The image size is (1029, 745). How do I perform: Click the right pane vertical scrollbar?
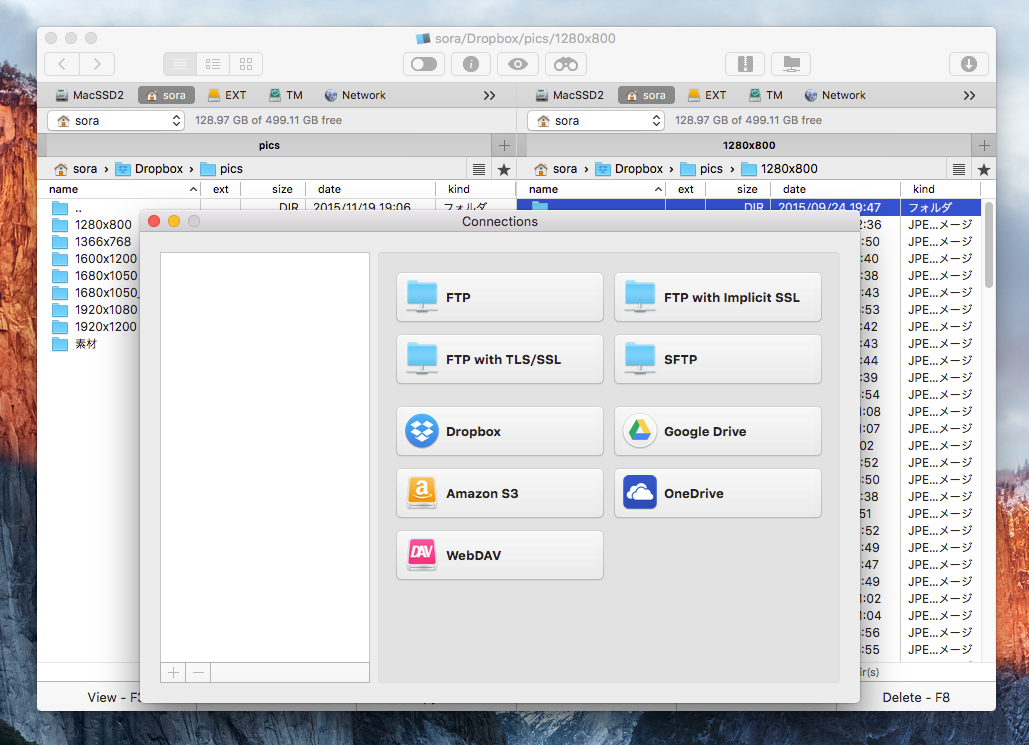pyautogui.click(x=989, y=240)
